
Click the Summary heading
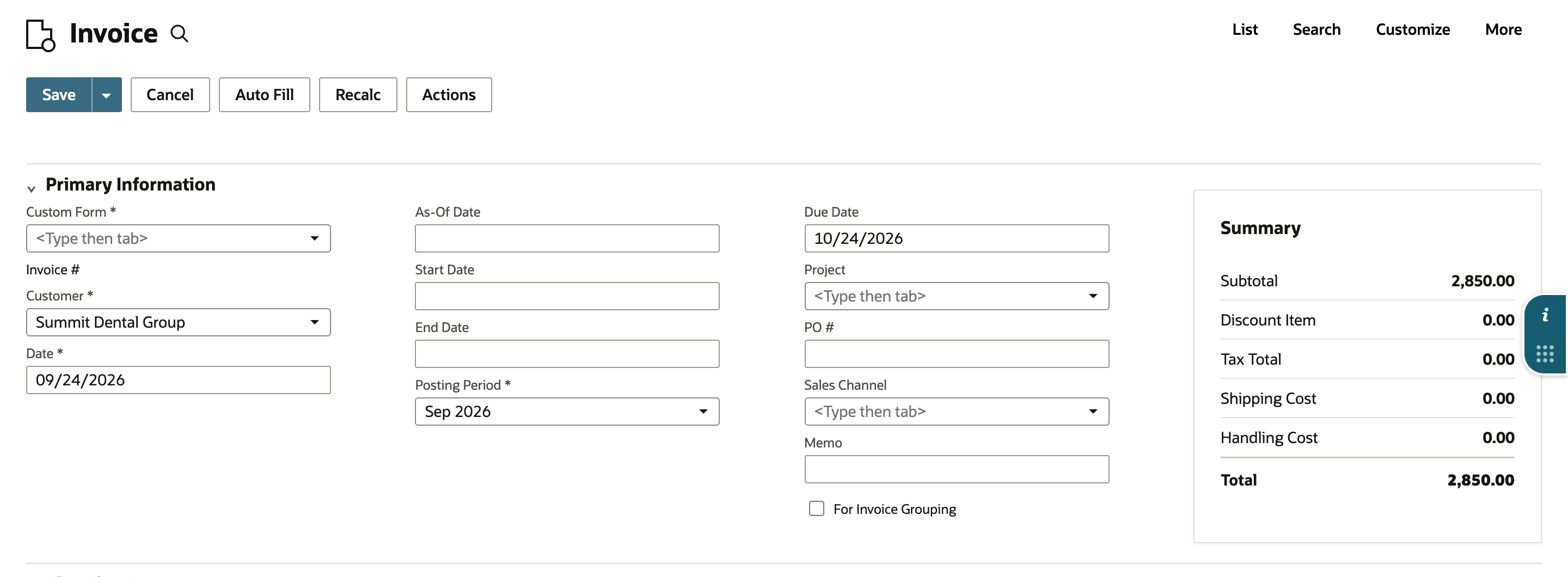click(x=1260, y=228)
